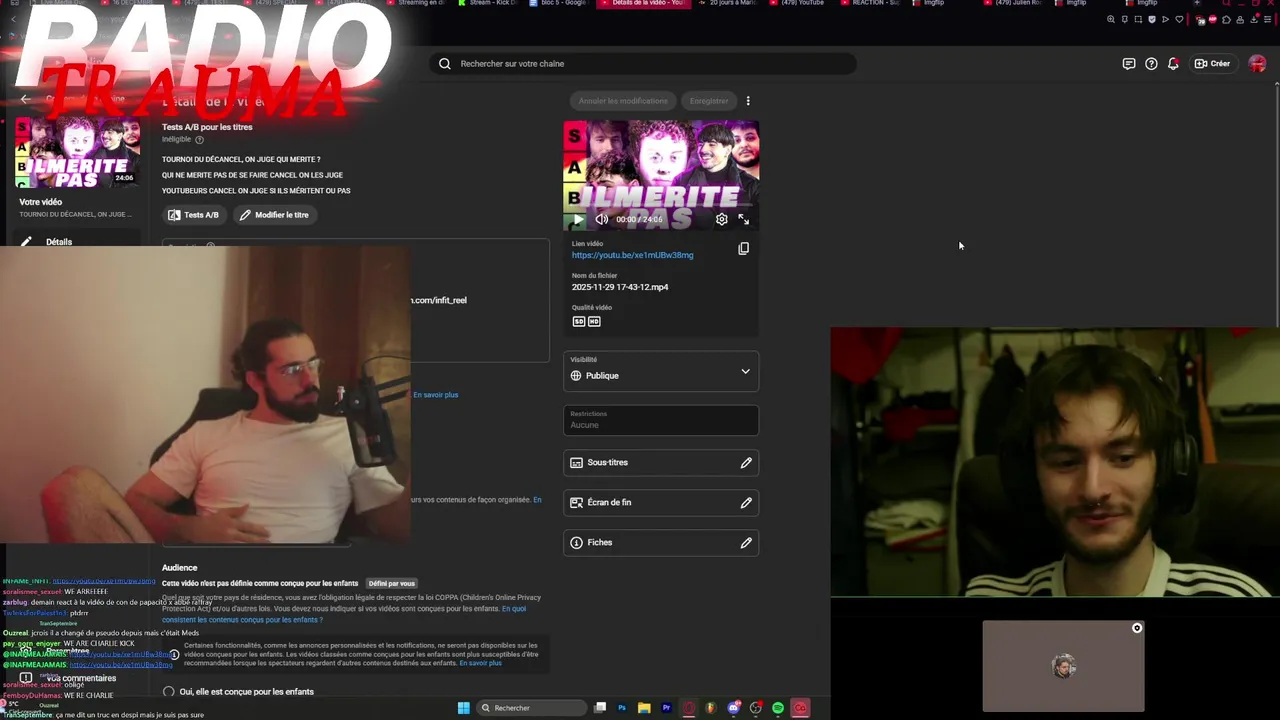Open Spotify from the taskbar
The width and height of the screenshot is (1280, 720).
[778, 708]
